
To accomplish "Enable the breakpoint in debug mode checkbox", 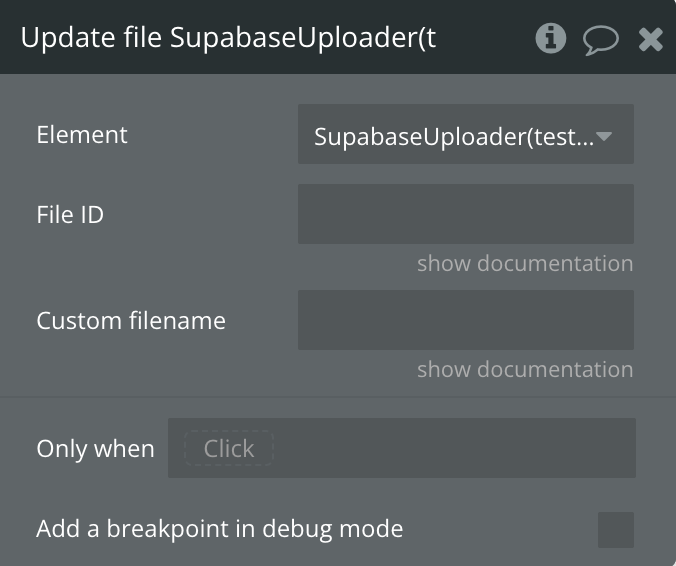I will (615, 529).
